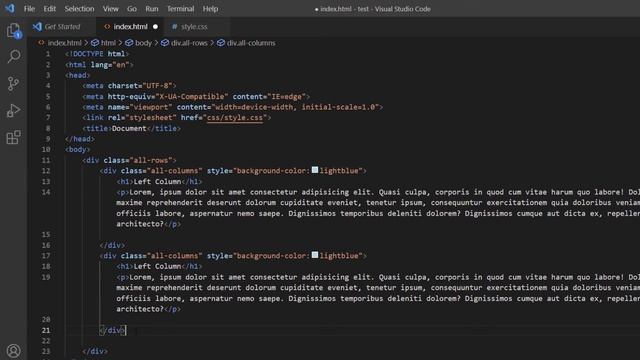Click the div class="all-rows" line
Image resolution: width=640 pixels, height=360 pixels.
[x=129, y=160]
